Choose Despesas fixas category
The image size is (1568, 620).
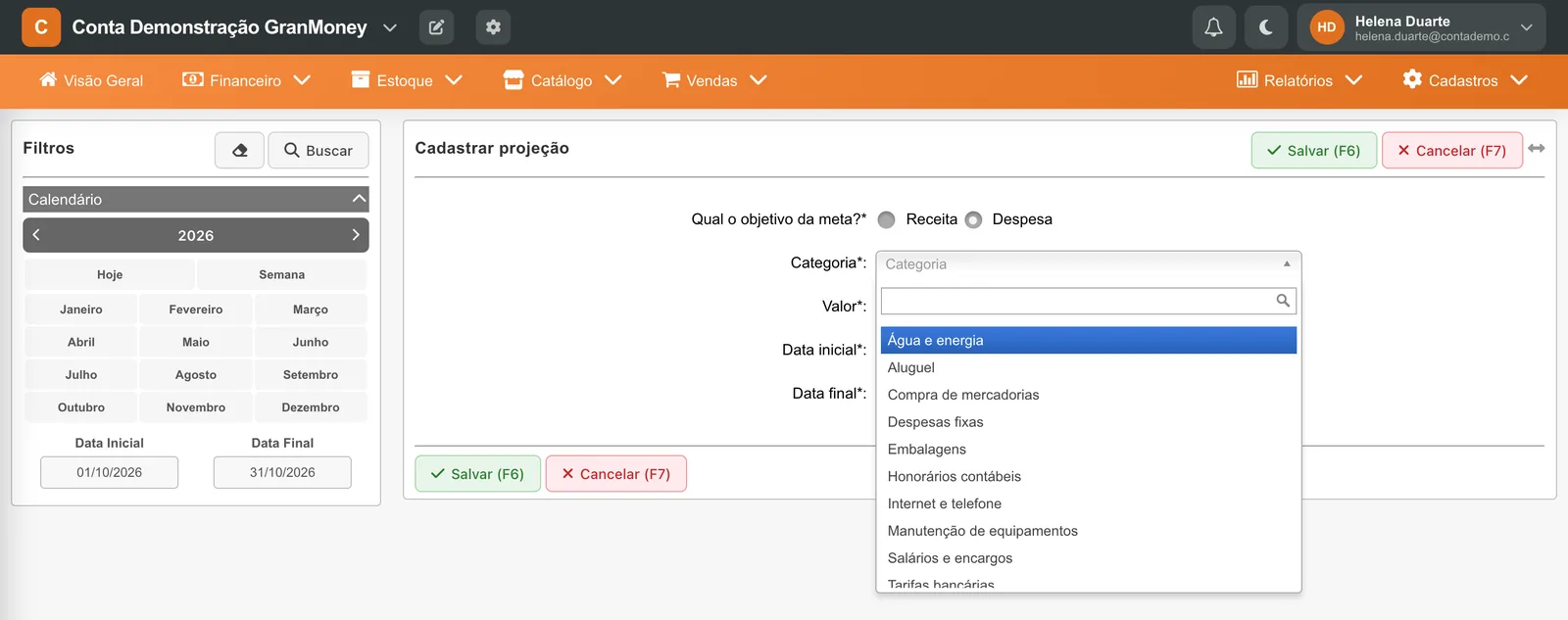pos(1088,422)
